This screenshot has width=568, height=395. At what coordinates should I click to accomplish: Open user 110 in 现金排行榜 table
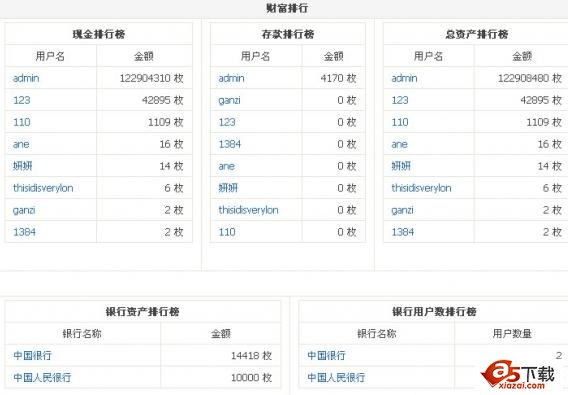(x=21, y=122)
